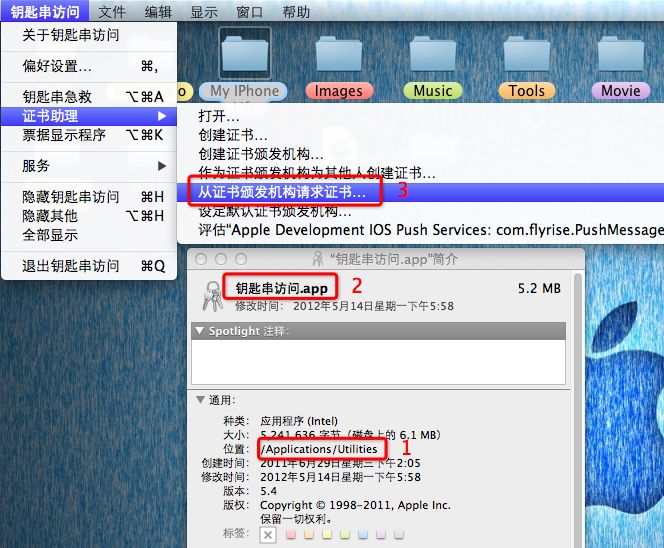Click the keychain app icon in info window

213,296
